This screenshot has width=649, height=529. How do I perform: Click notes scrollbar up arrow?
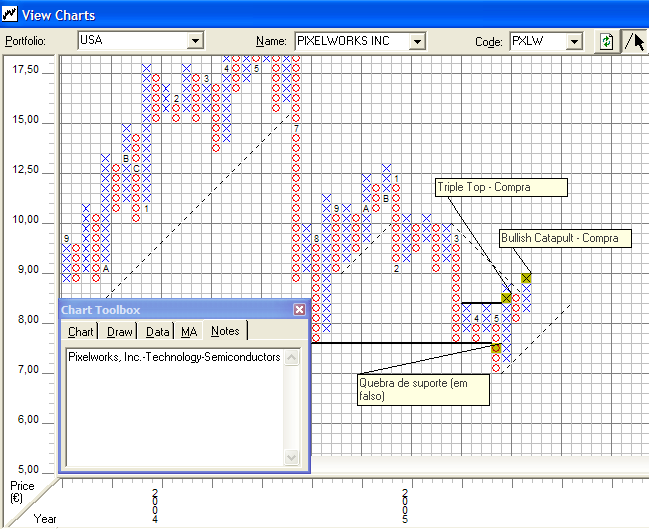pyautogui.click(x=292, y=357)
